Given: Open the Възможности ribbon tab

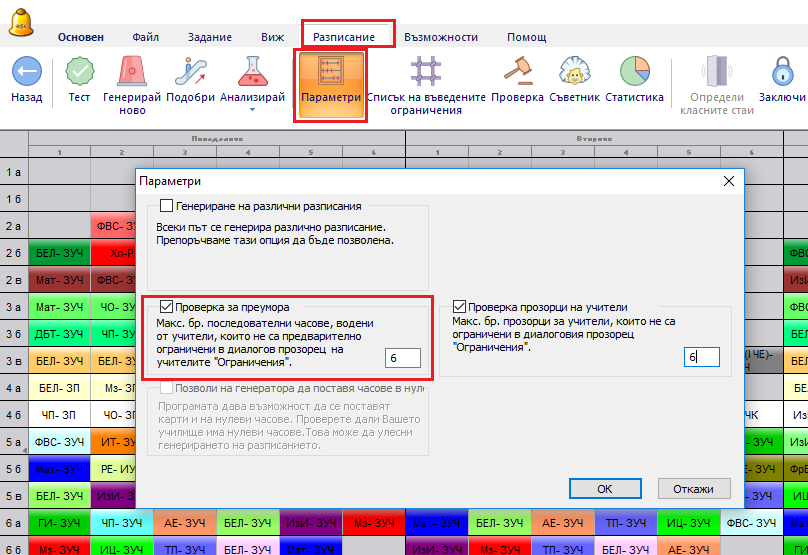Looking at the screenshot, I should (x=441, y=37).
